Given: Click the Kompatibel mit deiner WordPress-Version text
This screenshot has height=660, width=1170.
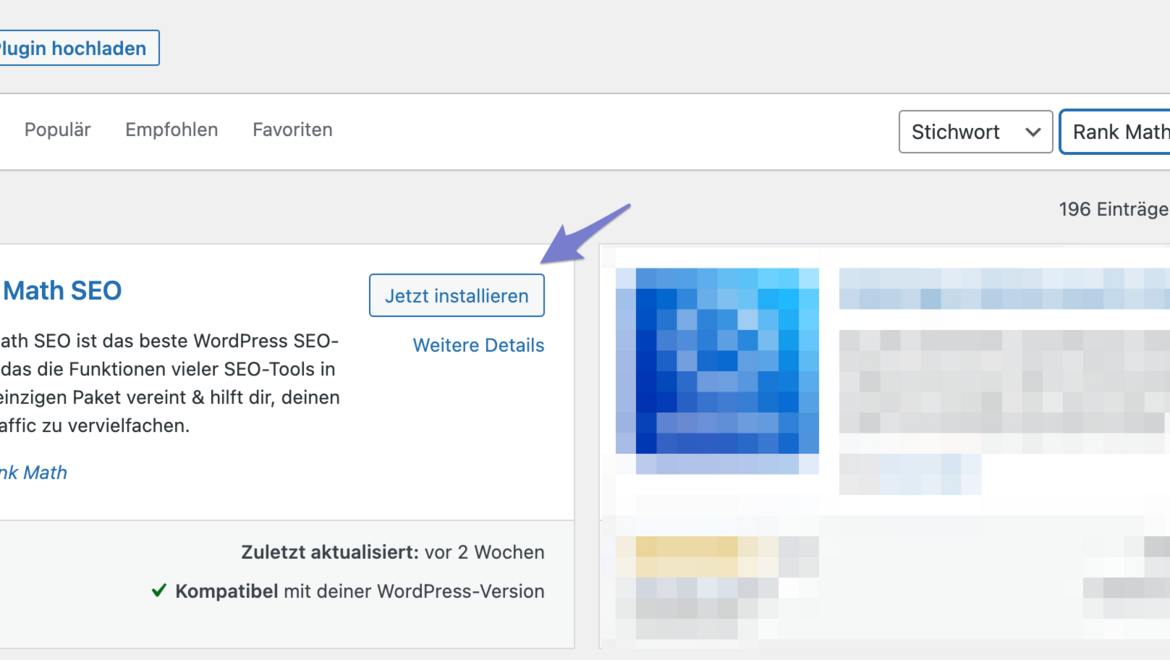Looking at the screenshot, I should (x=360, y=591).
